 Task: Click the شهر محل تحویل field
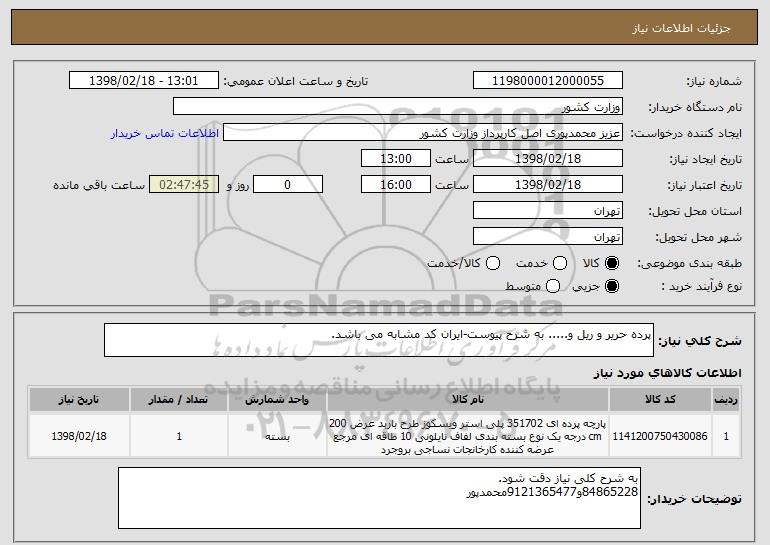(x=548, y=237)
